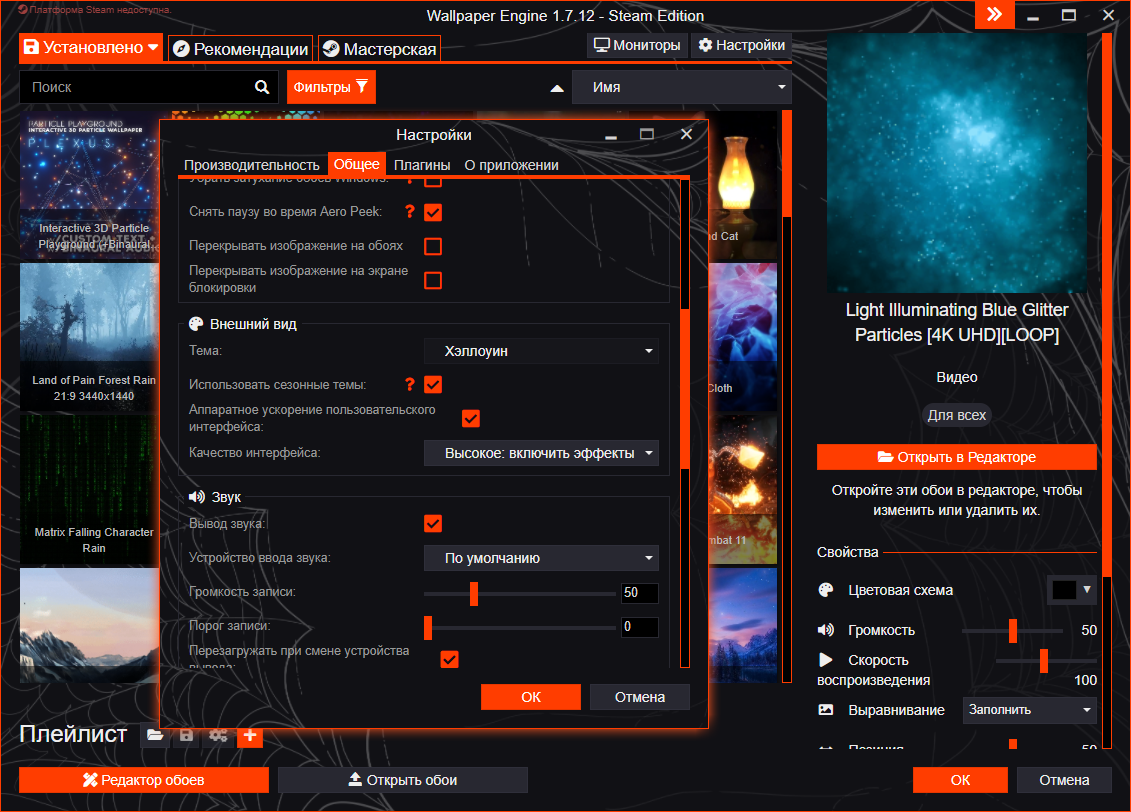This screenshot has height=812, width=1131.
Task: Select Matrix Falling Character Rain wallpaper
Action: pos(89,489)
